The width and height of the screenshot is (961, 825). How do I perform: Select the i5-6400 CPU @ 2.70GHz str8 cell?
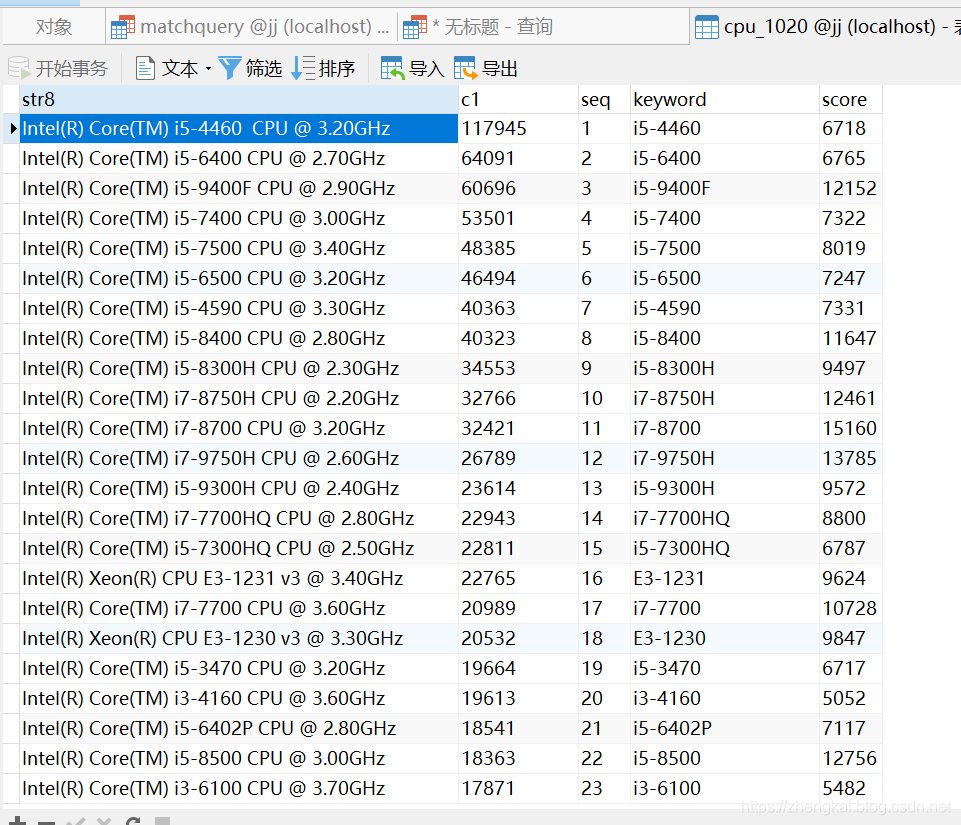point(239,159)
